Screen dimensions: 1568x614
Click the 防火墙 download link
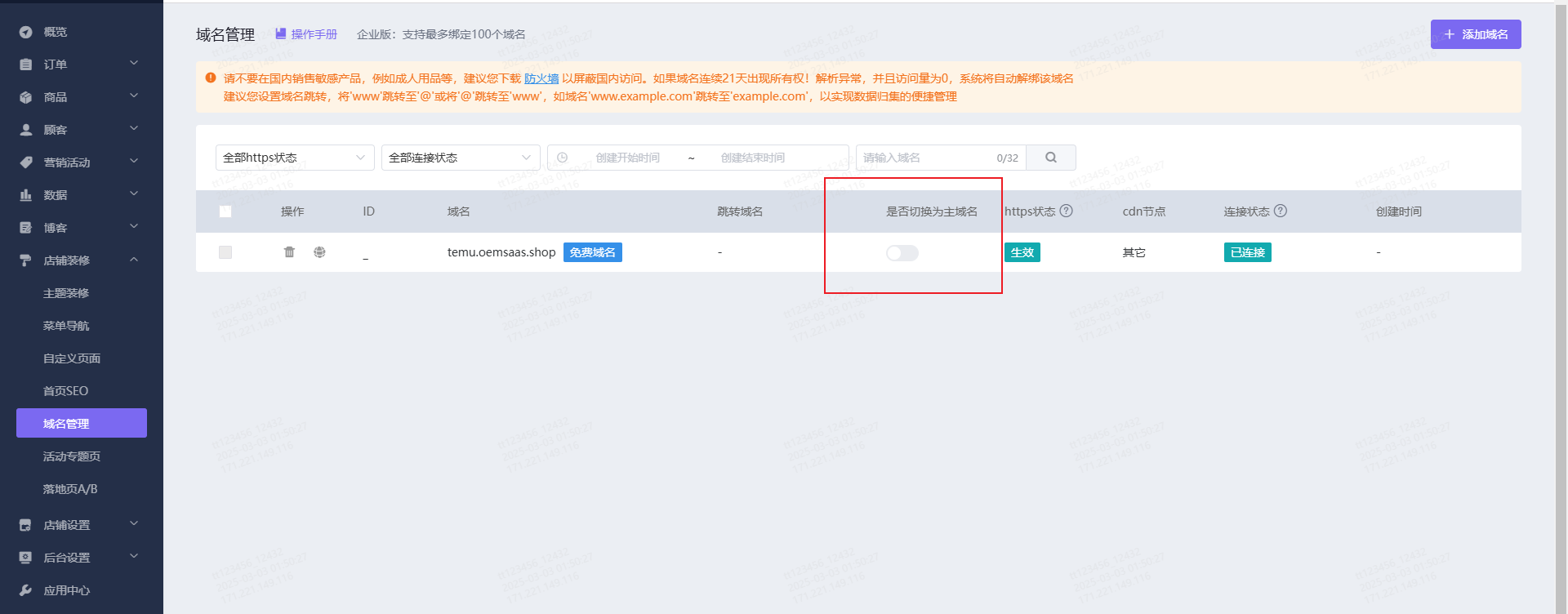click(x=541, y=78)
